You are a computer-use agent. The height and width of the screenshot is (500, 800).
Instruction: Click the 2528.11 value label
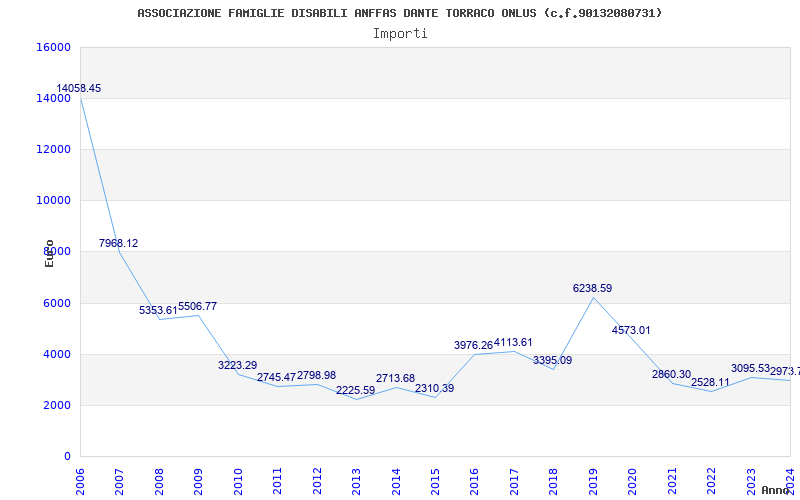[x=710, y=383]
